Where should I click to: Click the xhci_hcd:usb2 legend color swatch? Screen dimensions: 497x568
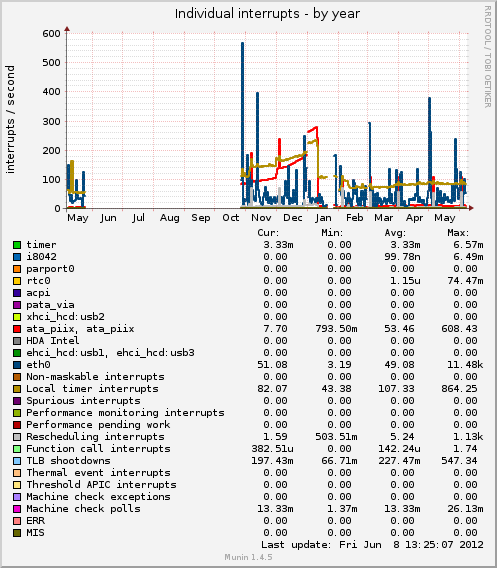click(17, 317)
